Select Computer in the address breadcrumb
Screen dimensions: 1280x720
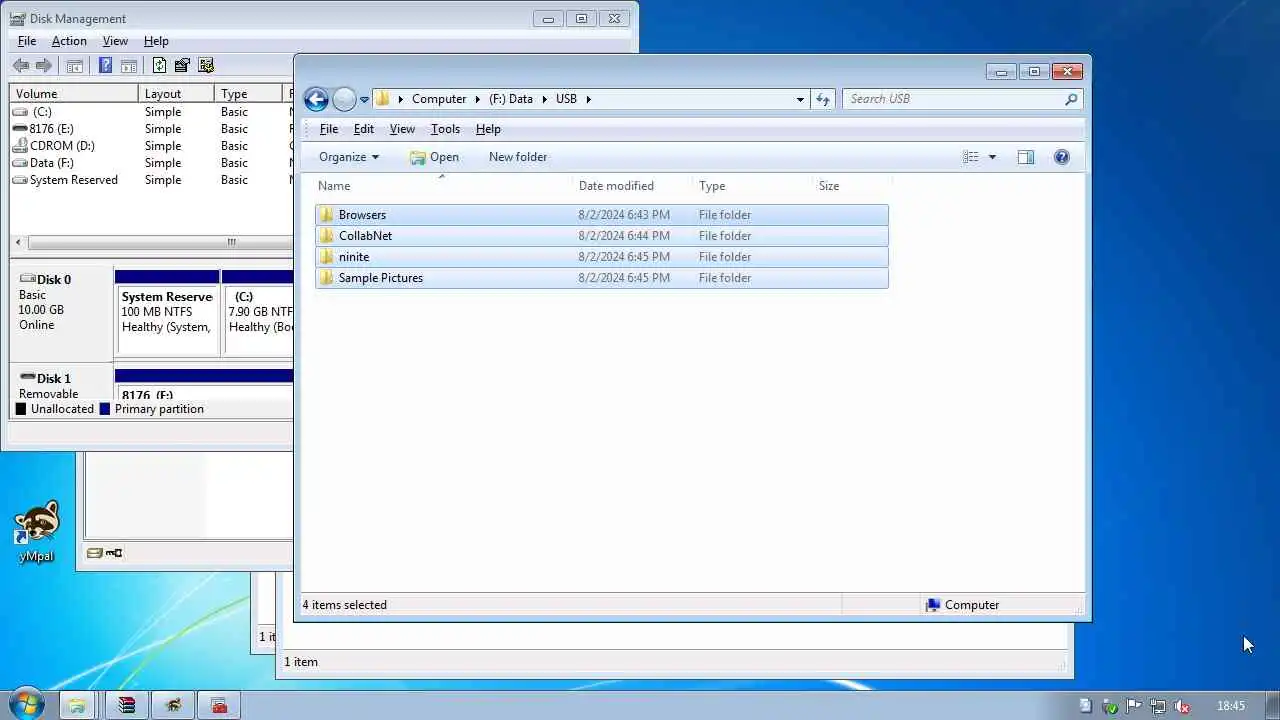[x=439, y=99]
